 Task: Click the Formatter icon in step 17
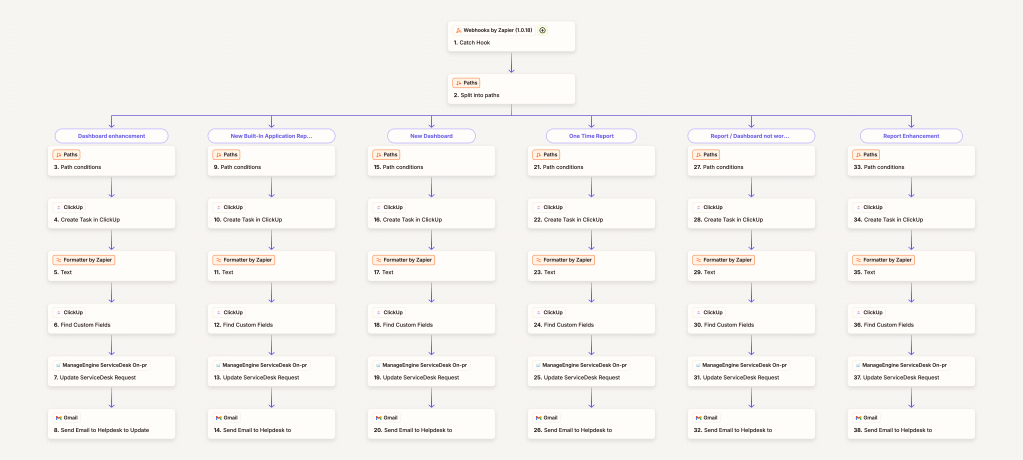coord(377,259)
